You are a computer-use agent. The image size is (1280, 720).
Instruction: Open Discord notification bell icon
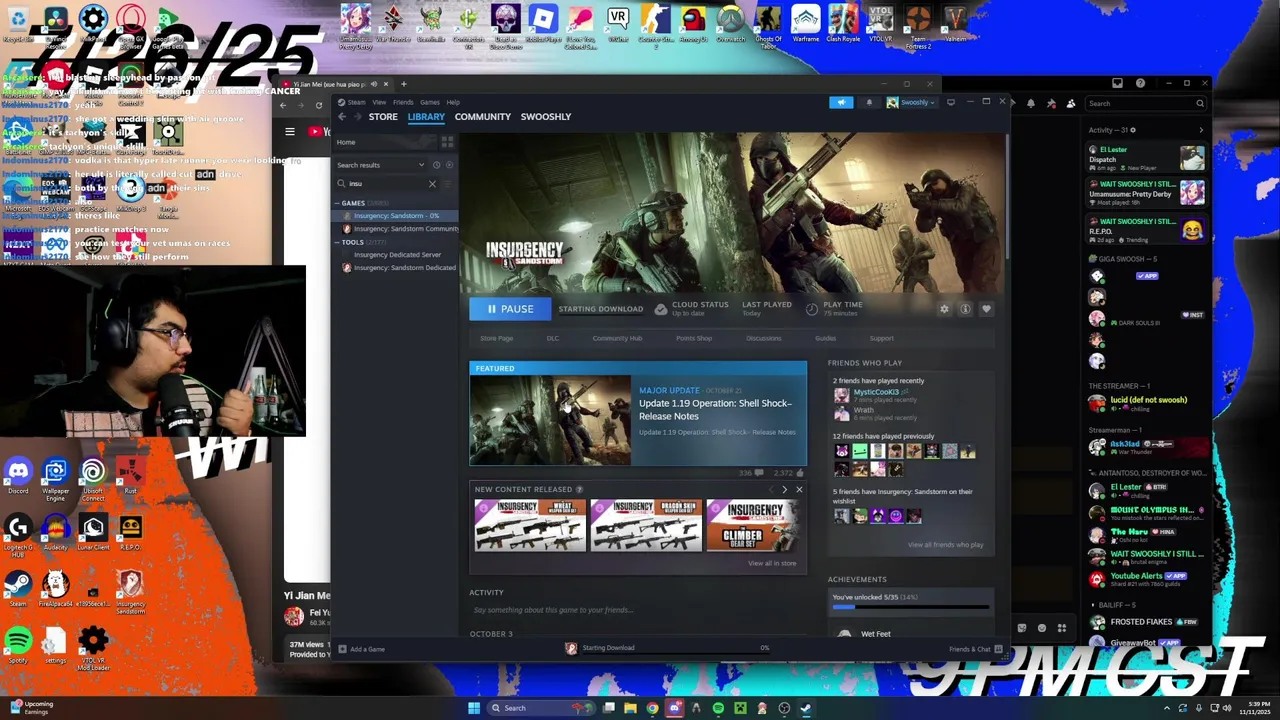(x=1032, y=103)
